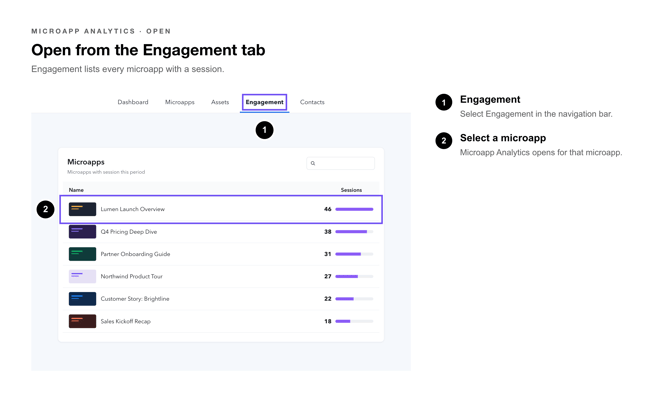Select the Lumen Launch Overview name

click(x=132, y=209)
